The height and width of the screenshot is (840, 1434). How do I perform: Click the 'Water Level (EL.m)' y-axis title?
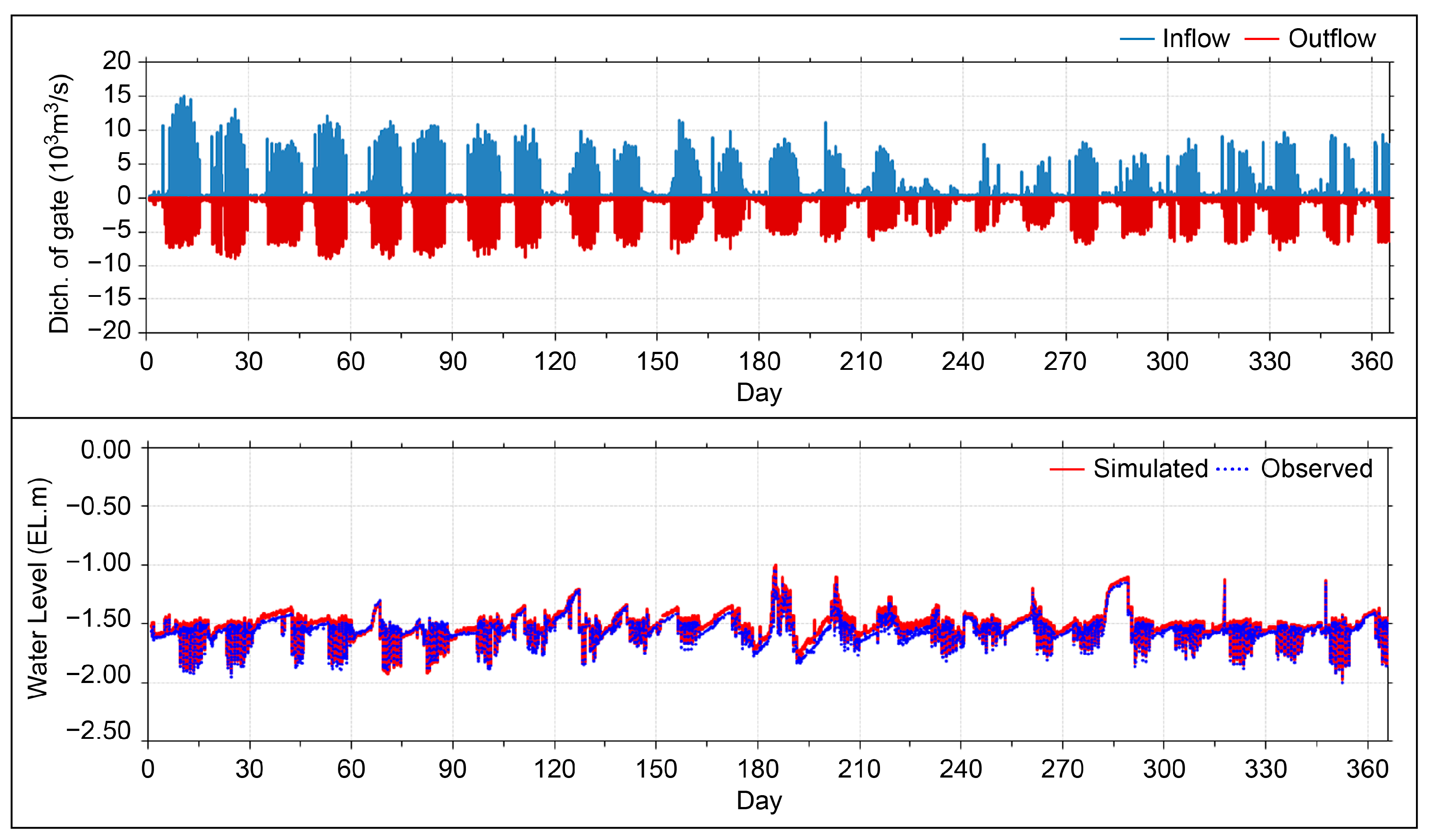click(39, 589)
